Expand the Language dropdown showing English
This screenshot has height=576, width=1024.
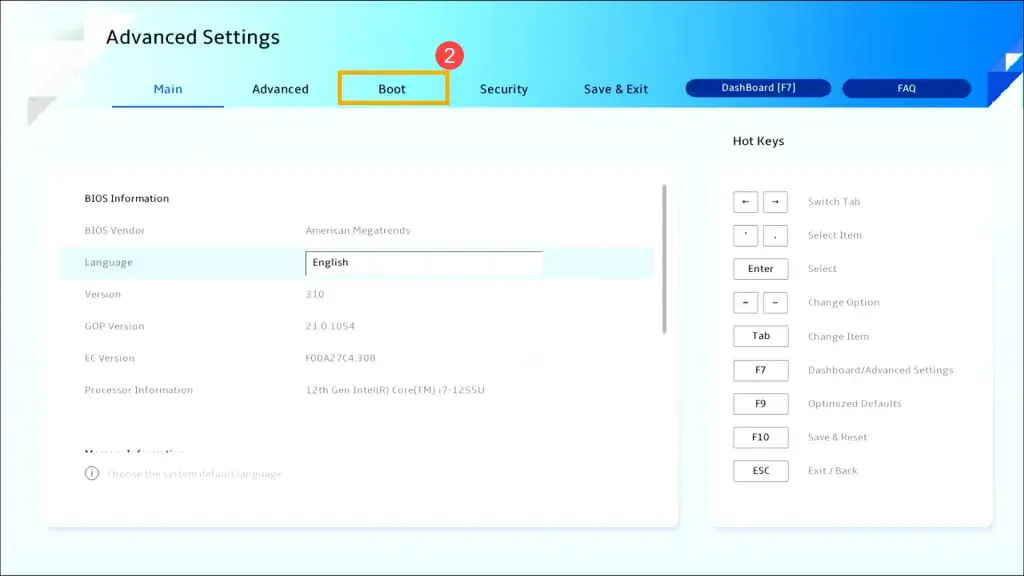(x=423, y=263)
